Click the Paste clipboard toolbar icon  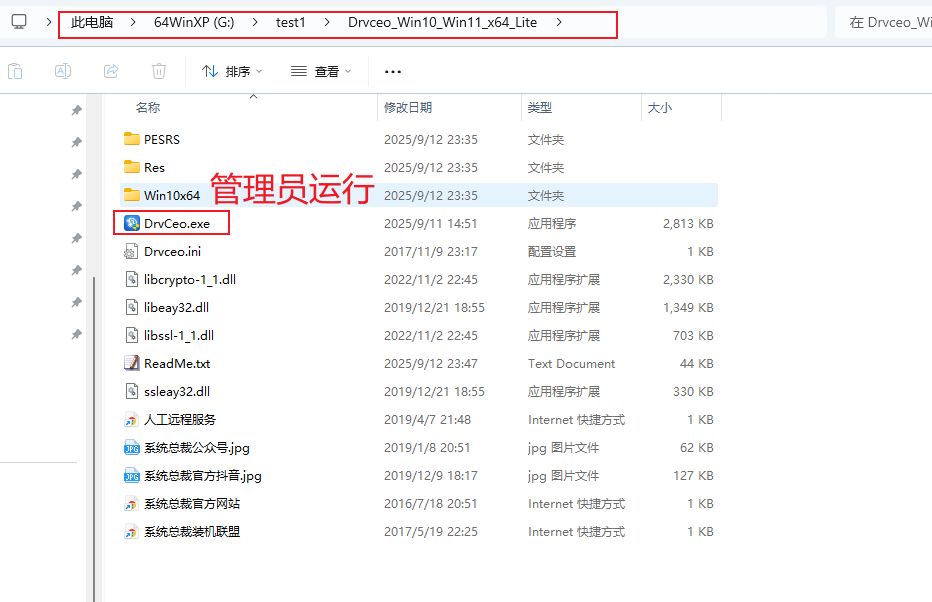coord(15,71)
